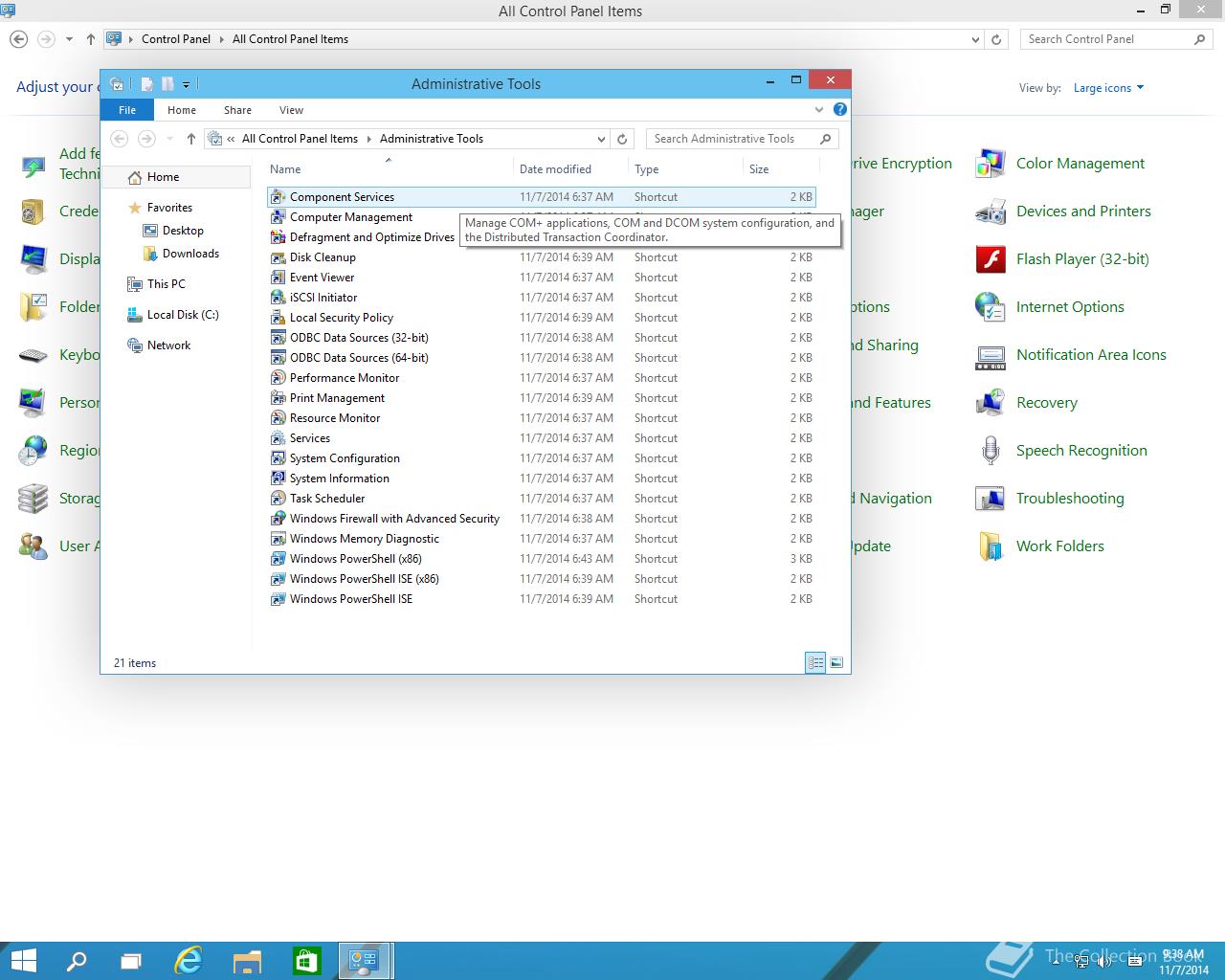
Task: Open Internet Options icon in Control Panel
Action: (x=990, y=307)
